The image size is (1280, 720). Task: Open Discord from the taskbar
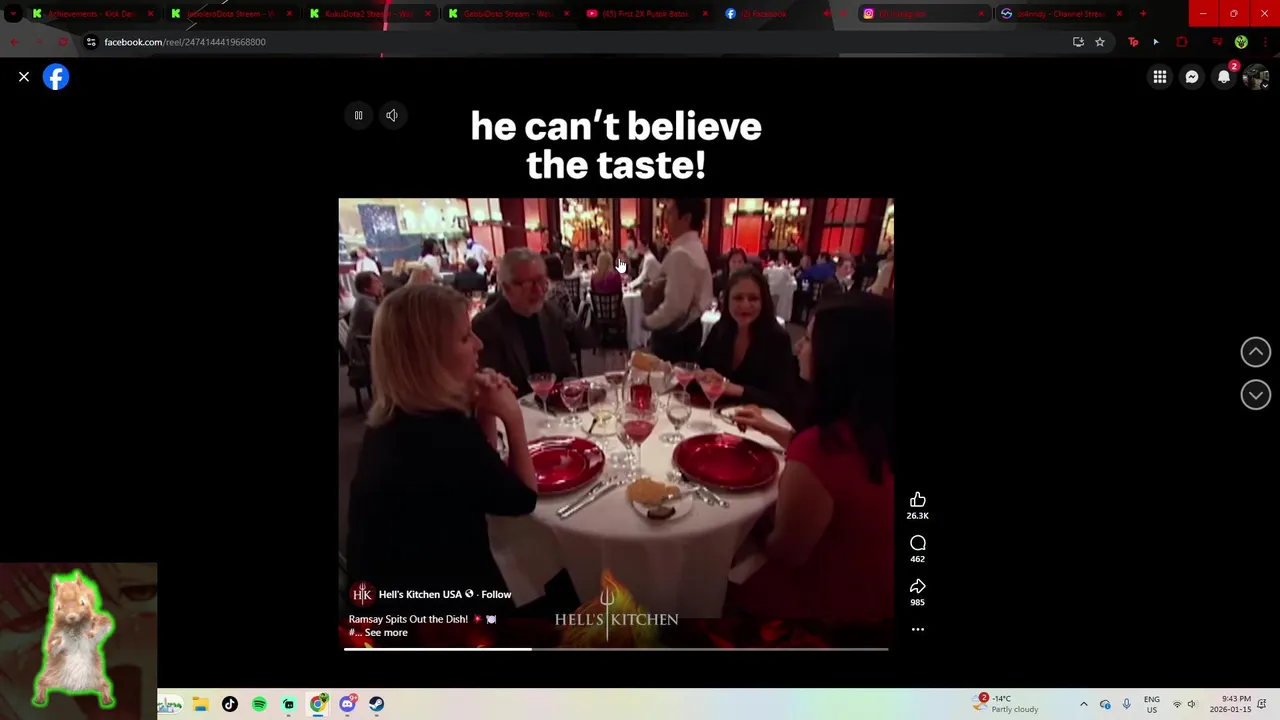[347, 704]
